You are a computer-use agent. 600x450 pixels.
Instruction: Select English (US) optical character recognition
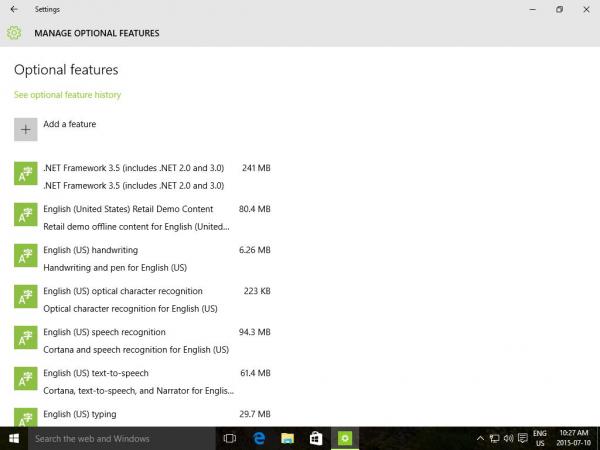pyautogui.click(x=123, y=291)
